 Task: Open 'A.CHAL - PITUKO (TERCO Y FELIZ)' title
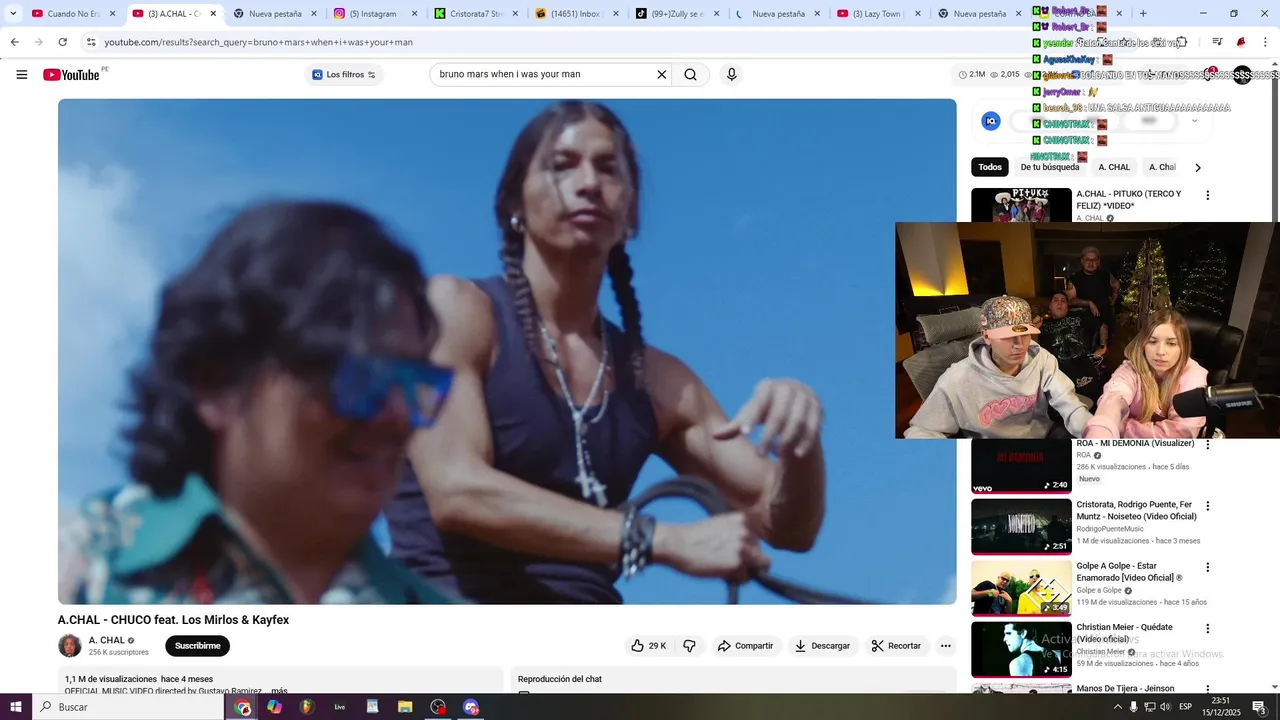[x=1129, y=200]
